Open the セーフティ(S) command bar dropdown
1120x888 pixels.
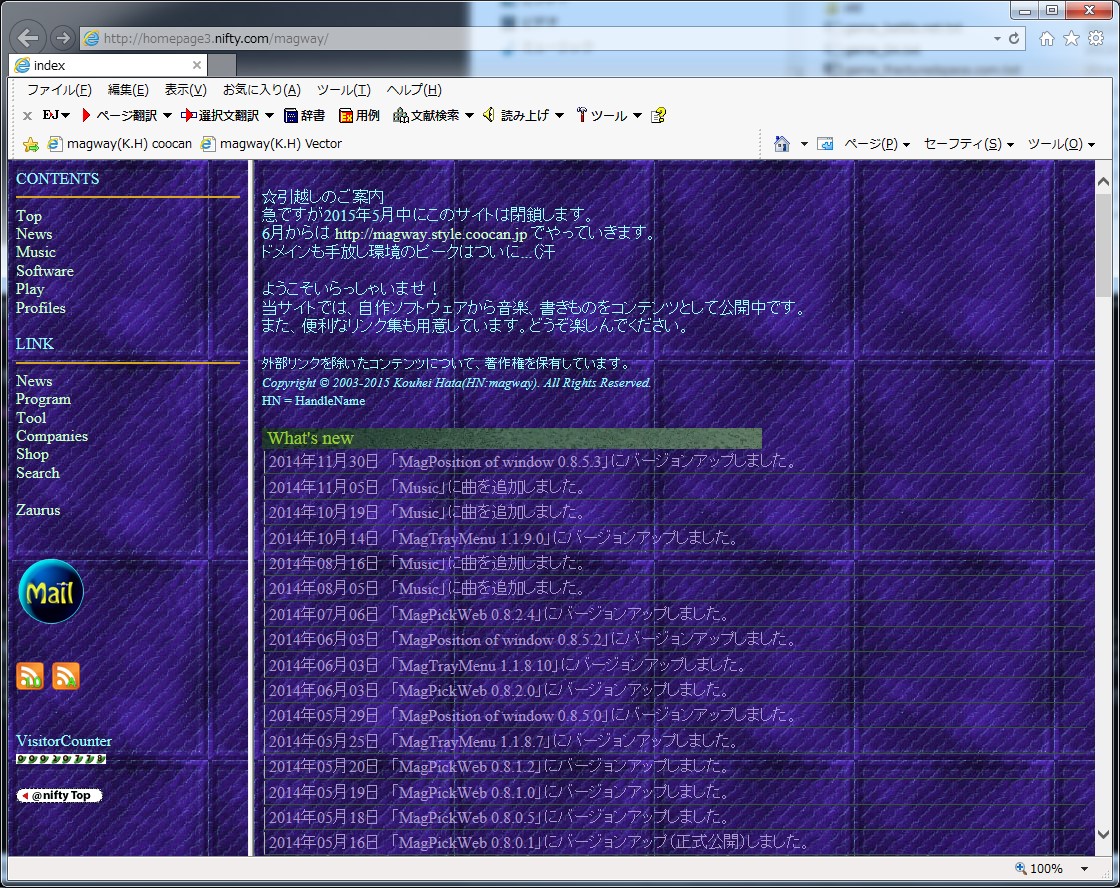[x=969, y=144]
